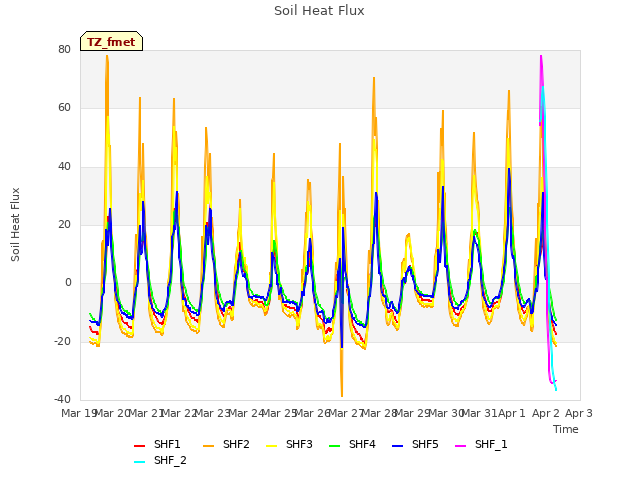Click the Mar 24 x-axis tick label
The height and width of the screenshot is (480, 640).
[246, 413]
